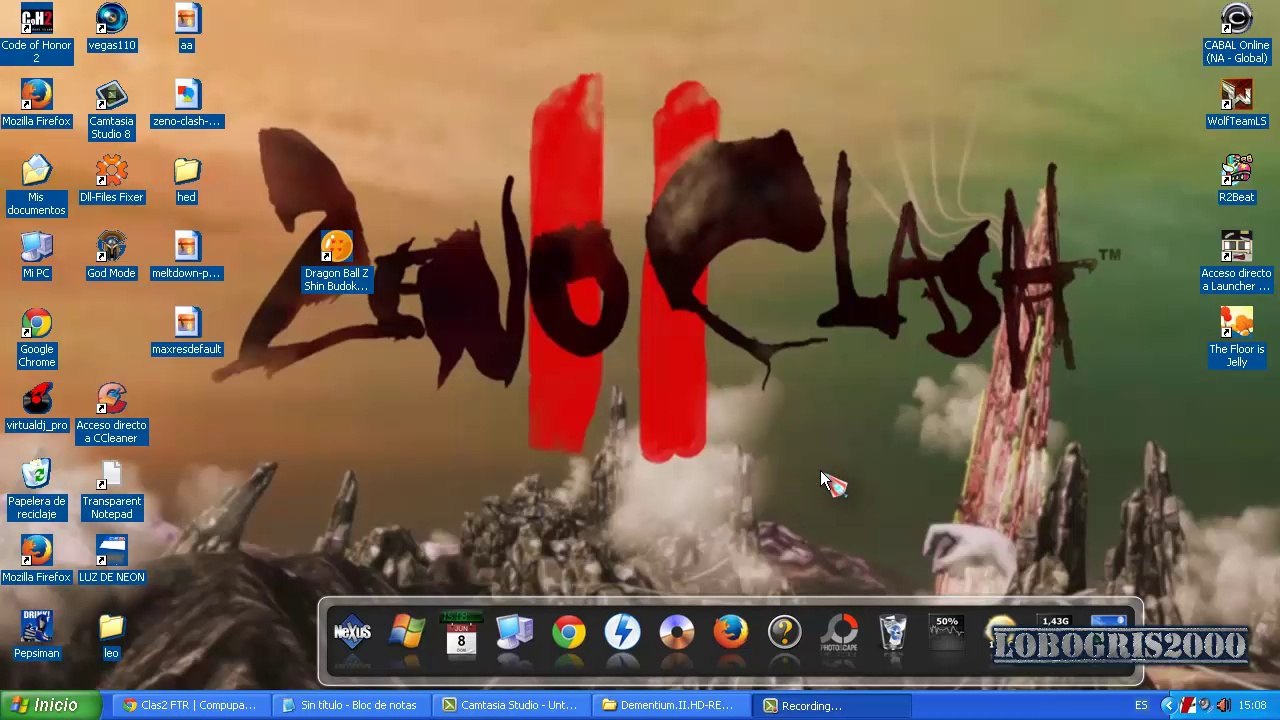The height and width of the screenshot is (720, 1280).
Task: Click the WolfTeamLS desktop shortcut
Action: coord(1236,103)
